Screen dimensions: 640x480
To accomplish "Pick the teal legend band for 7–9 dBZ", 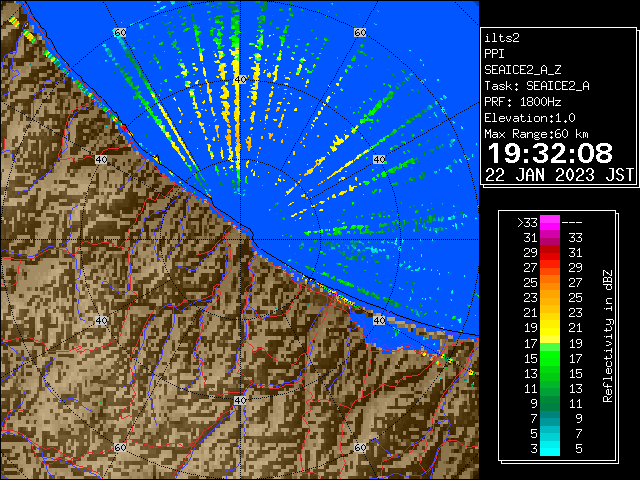I will [x=550, y=418].
